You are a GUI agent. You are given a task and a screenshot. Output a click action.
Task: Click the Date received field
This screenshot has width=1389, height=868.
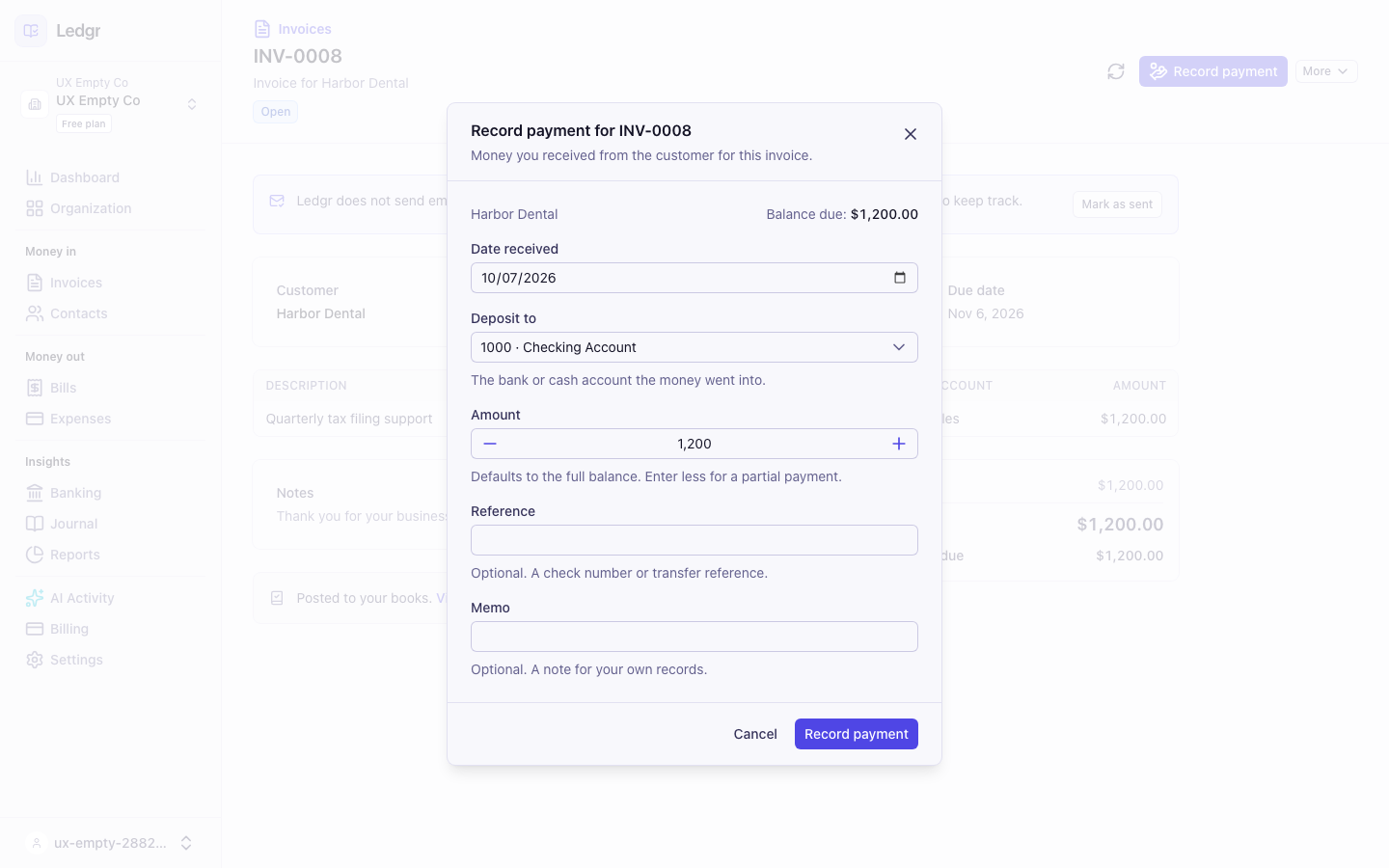pos(694,278)
